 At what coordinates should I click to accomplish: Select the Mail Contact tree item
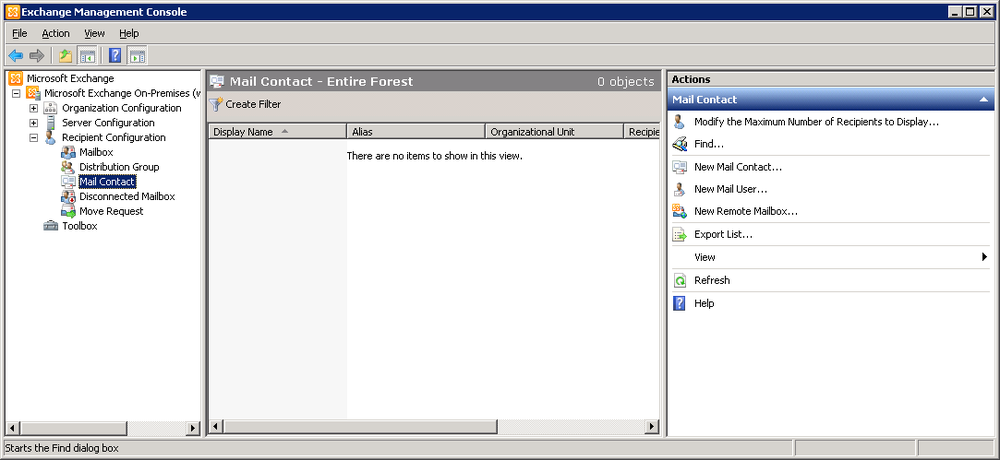click(x=107, y=182)
